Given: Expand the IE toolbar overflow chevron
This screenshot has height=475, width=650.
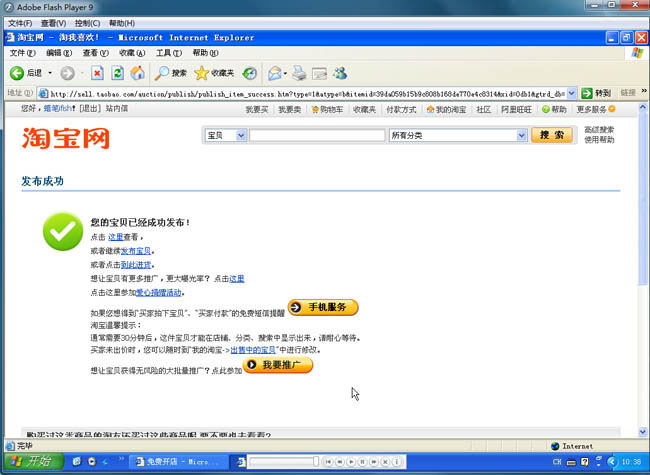Looking at the screenshot, I should tap(644, 91).
